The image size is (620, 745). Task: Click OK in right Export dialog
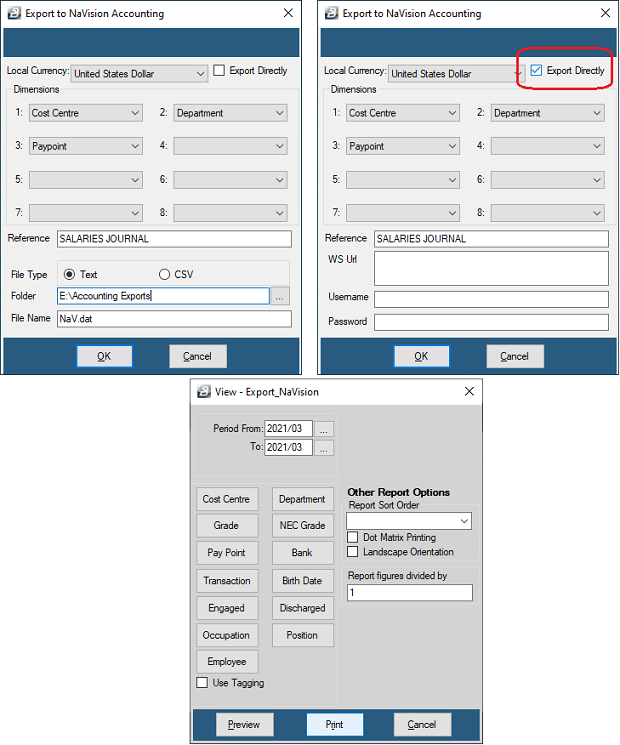coord(421,356)
